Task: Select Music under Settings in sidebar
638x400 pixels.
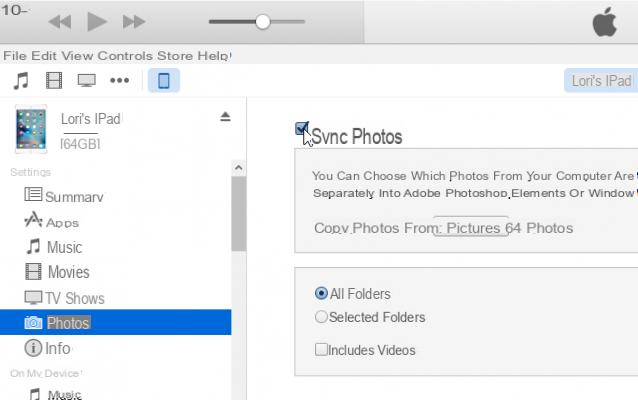Action: pos(65,247)
